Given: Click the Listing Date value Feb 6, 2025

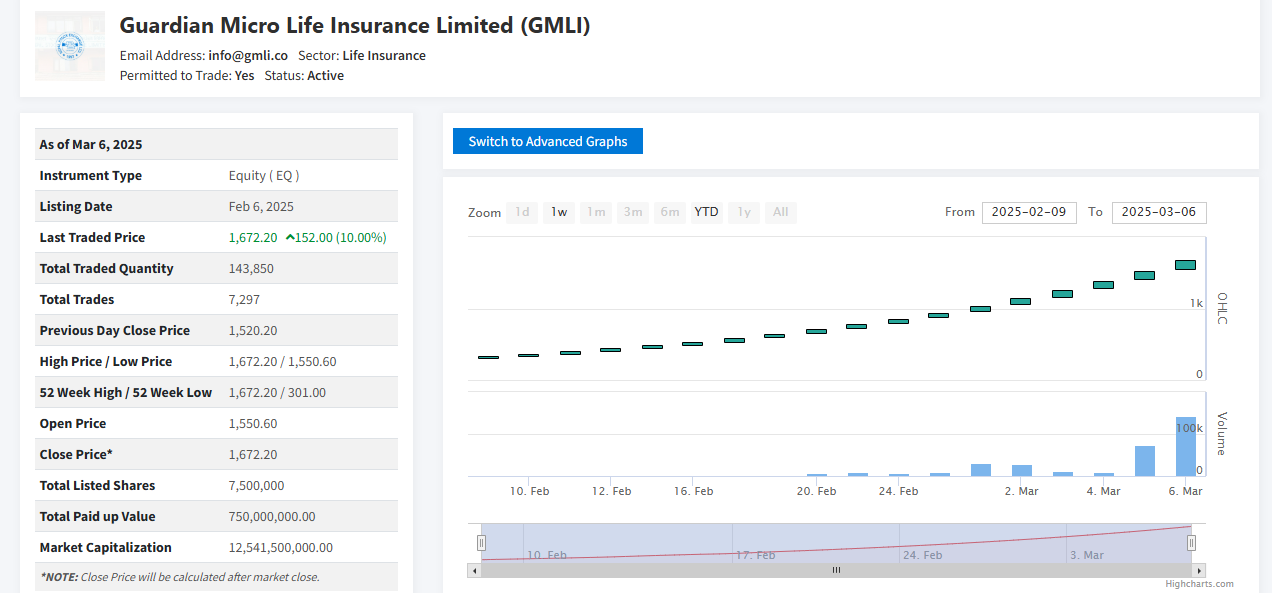Looking at the screenshot, I should point(262,206).
